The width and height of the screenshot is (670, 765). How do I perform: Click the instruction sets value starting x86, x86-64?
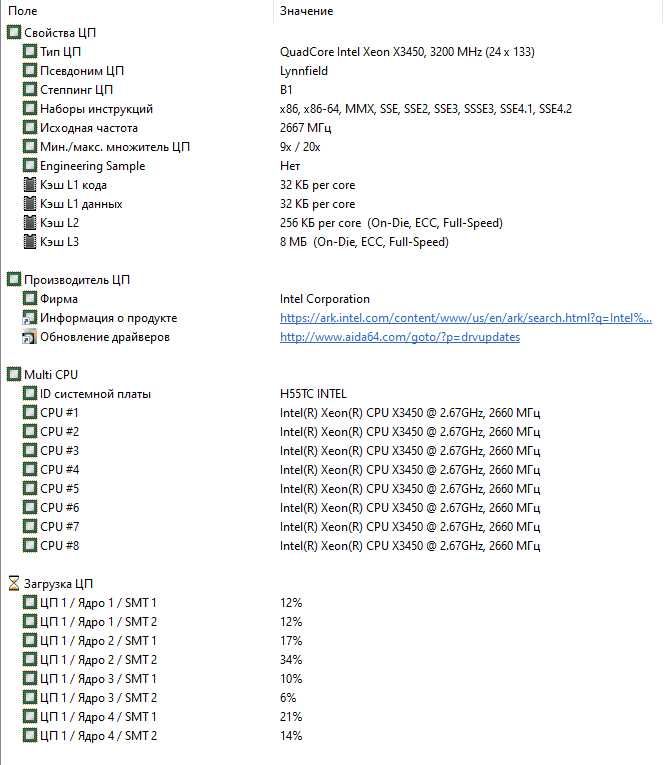click(426, 109)
